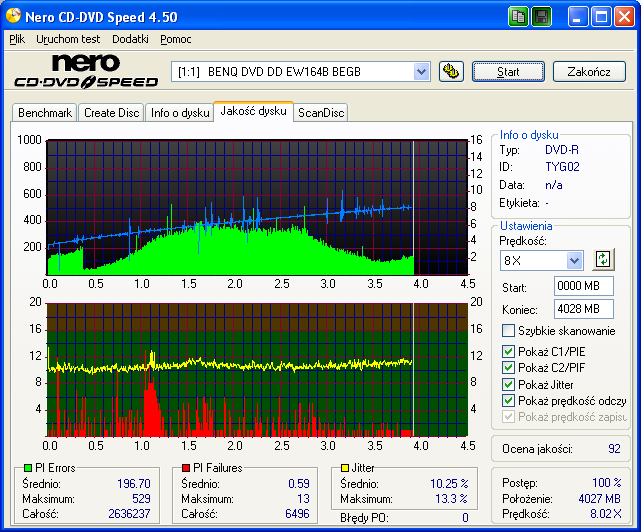641x532 pixels.
Task: Open the drive options icon beside drive selector
Action: click(x=451, y=72)
